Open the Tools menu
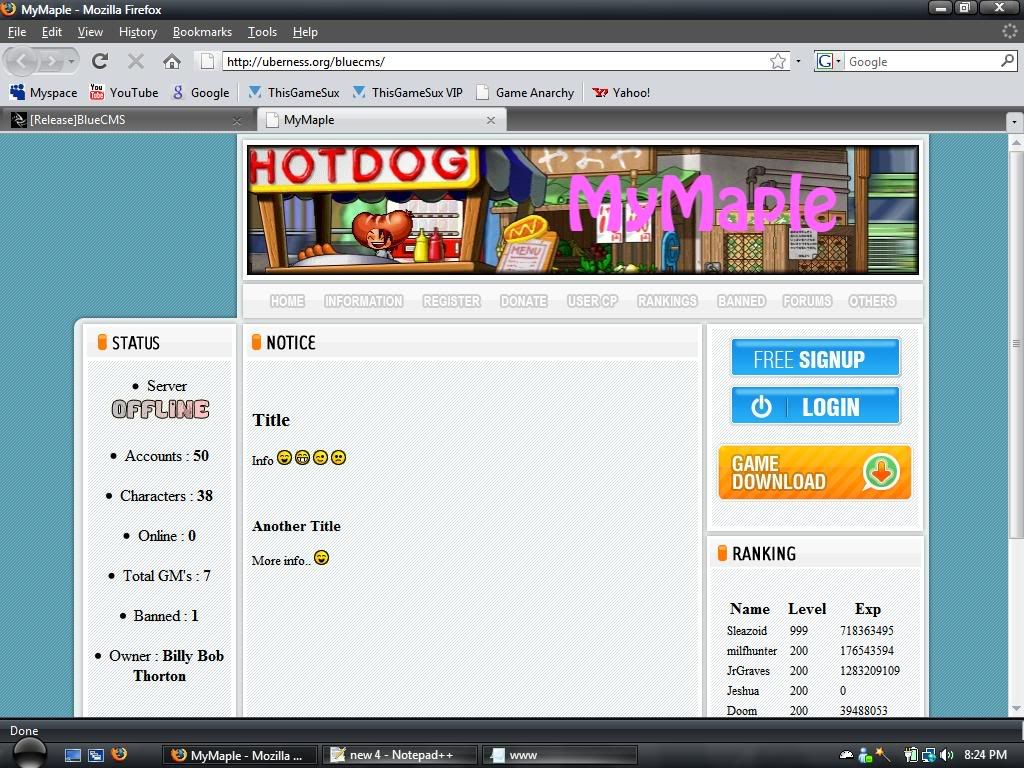This screenshot has width=1024, height=768. 262,32
